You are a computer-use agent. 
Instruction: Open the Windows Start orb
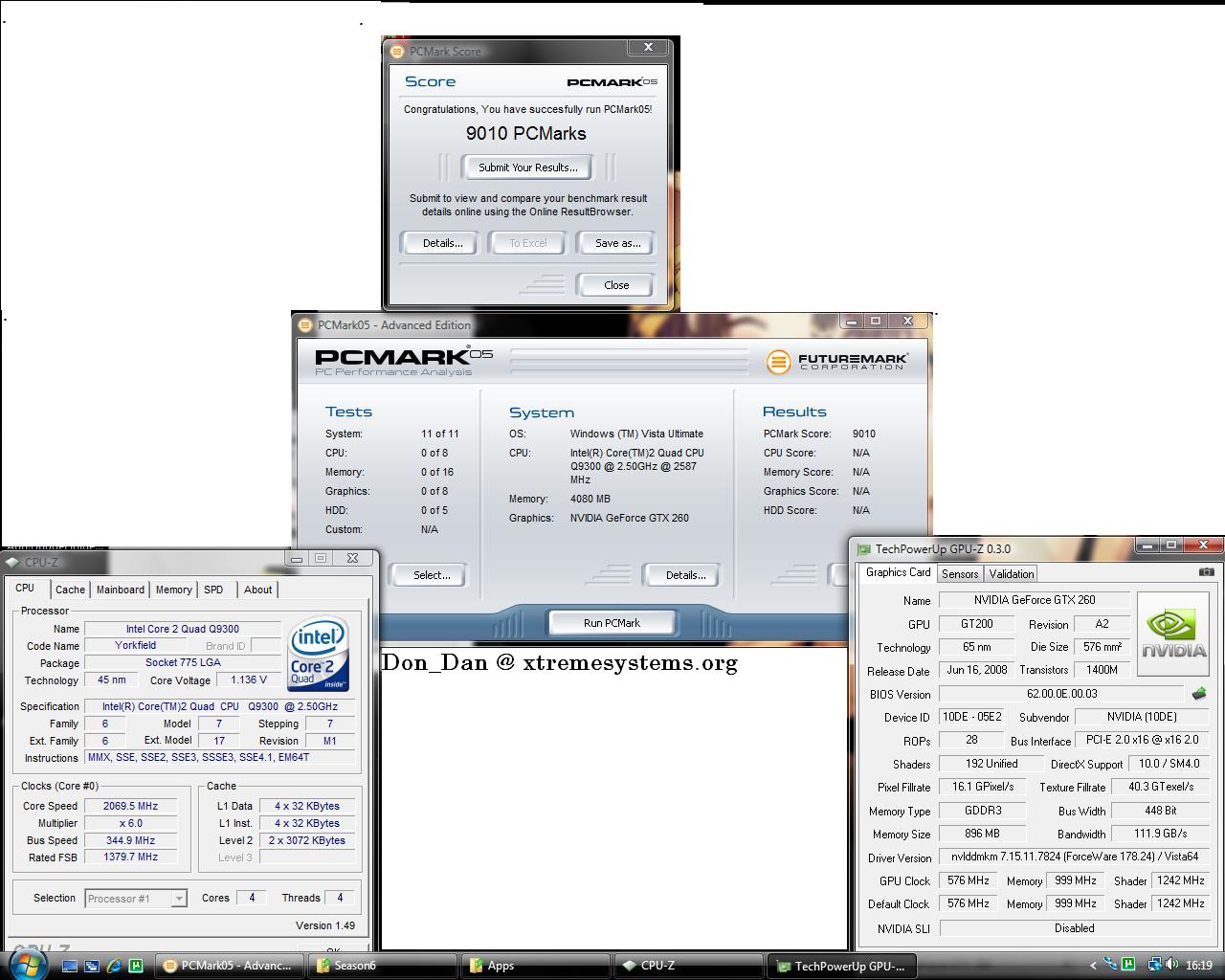pos(26,964)
